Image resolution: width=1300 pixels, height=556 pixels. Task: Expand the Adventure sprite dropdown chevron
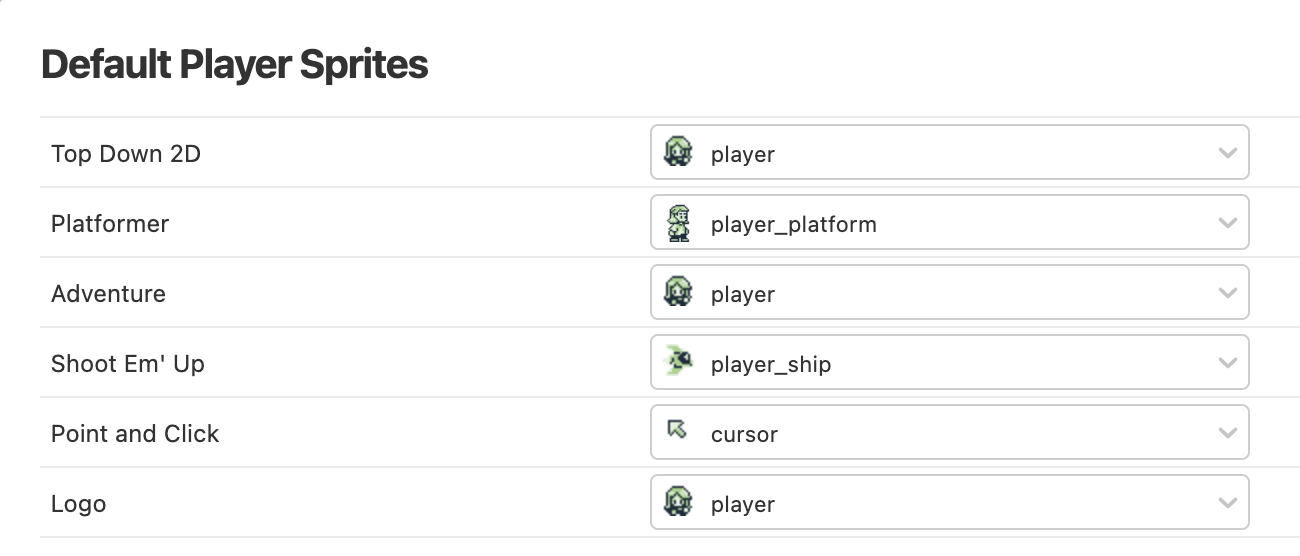coord(1228,293)
